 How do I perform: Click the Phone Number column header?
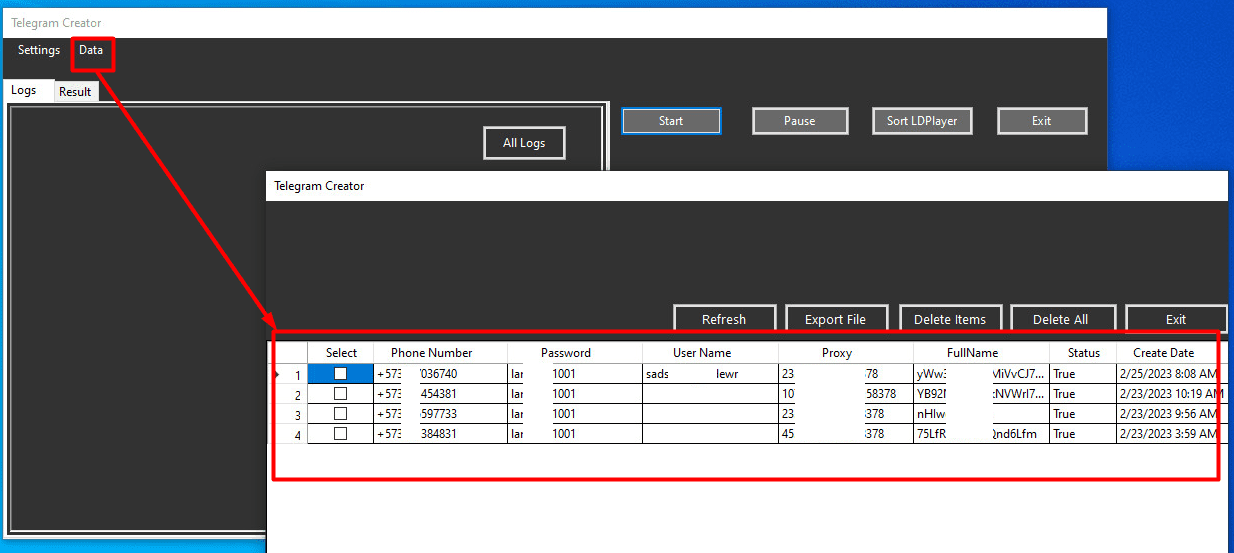click(x=441, y=353)
